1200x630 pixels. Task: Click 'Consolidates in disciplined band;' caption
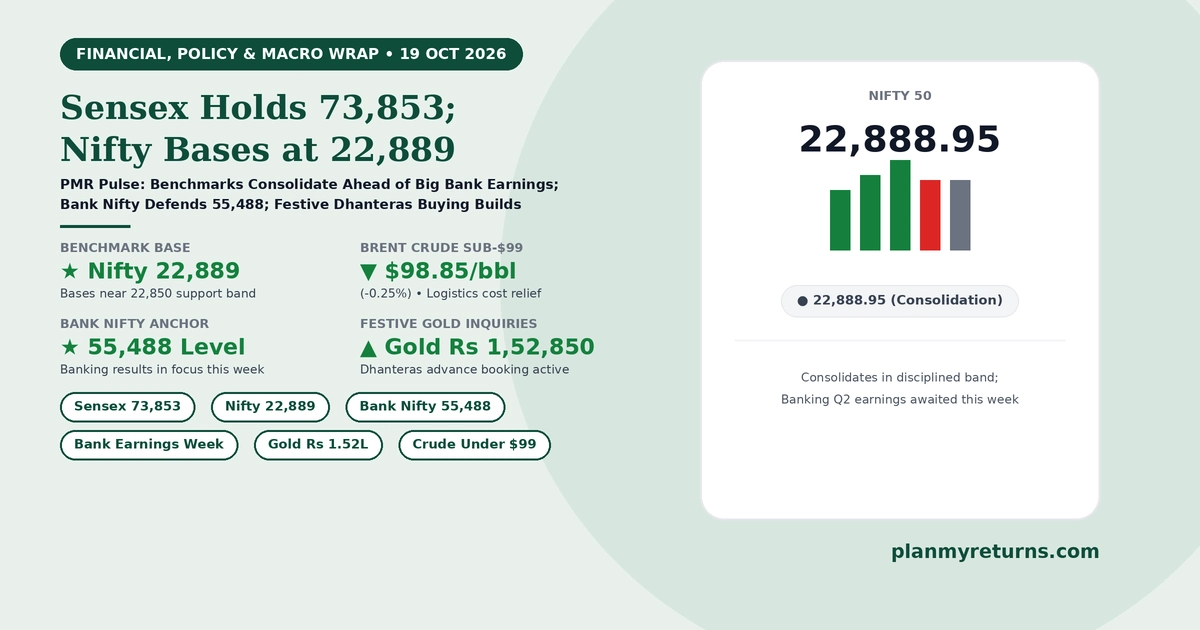(x=900, y=378)
